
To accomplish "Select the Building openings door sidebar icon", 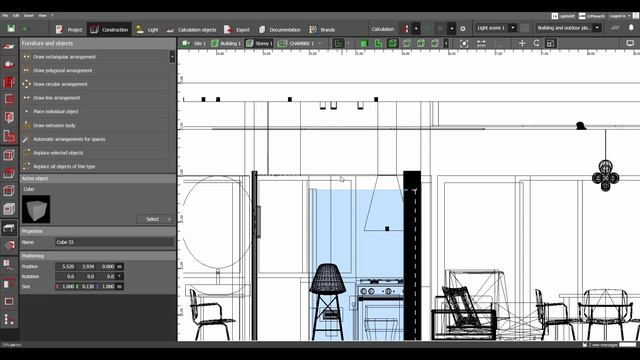I will coord(9,118).
